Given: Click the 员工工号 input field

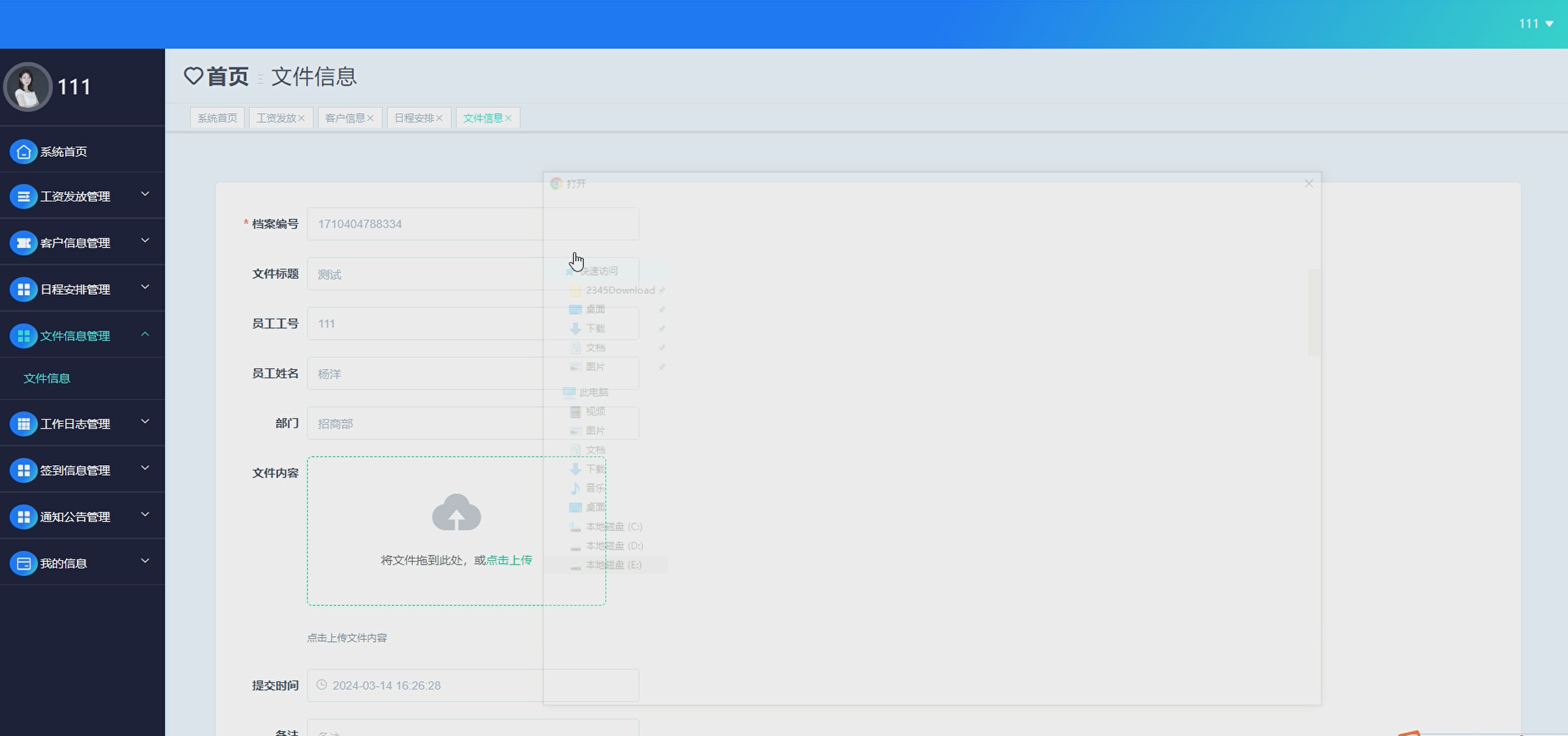Looking at the screenshot, I should tap(473, 324).
